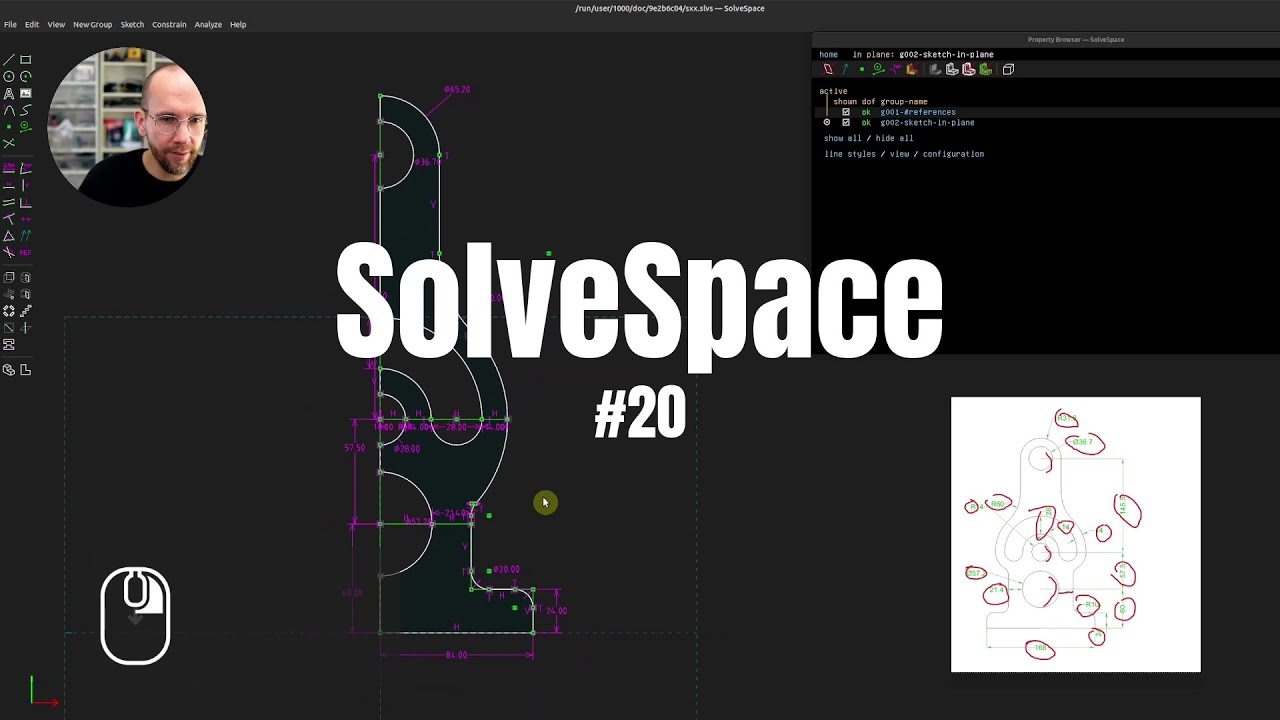The image size is (1280, 720).
Task: Select the 84.00 width dimension
Action: [x=456, y=655]
